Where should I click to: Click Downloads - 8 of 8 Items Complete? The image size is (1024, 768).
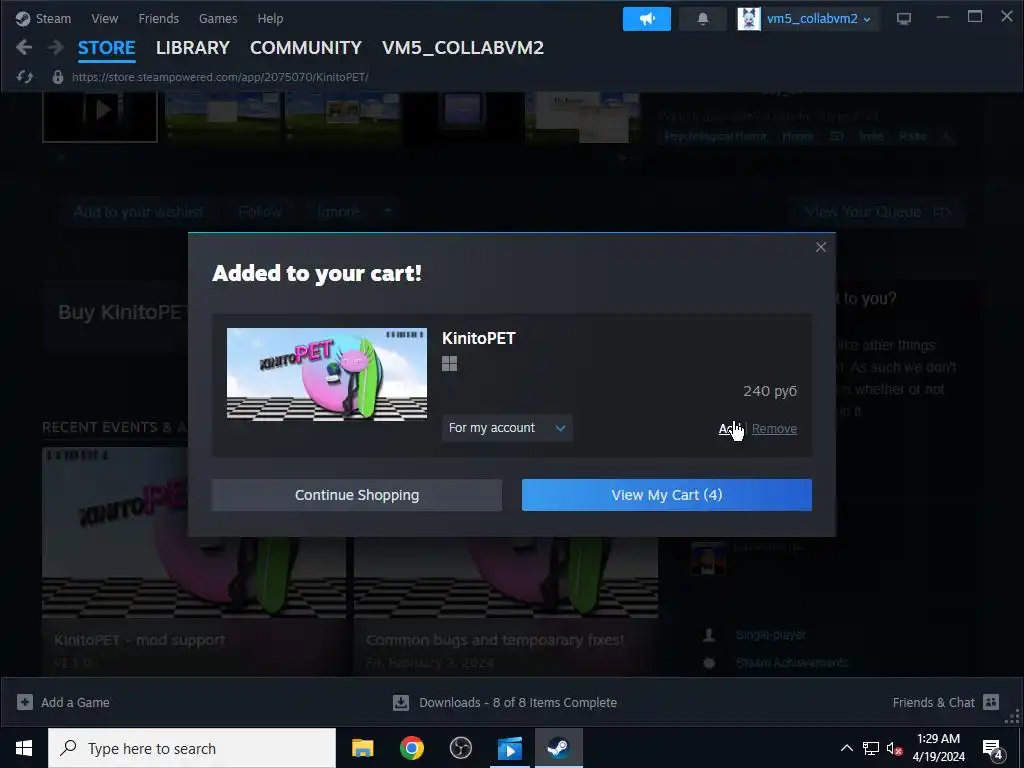[x=518, y=703]
